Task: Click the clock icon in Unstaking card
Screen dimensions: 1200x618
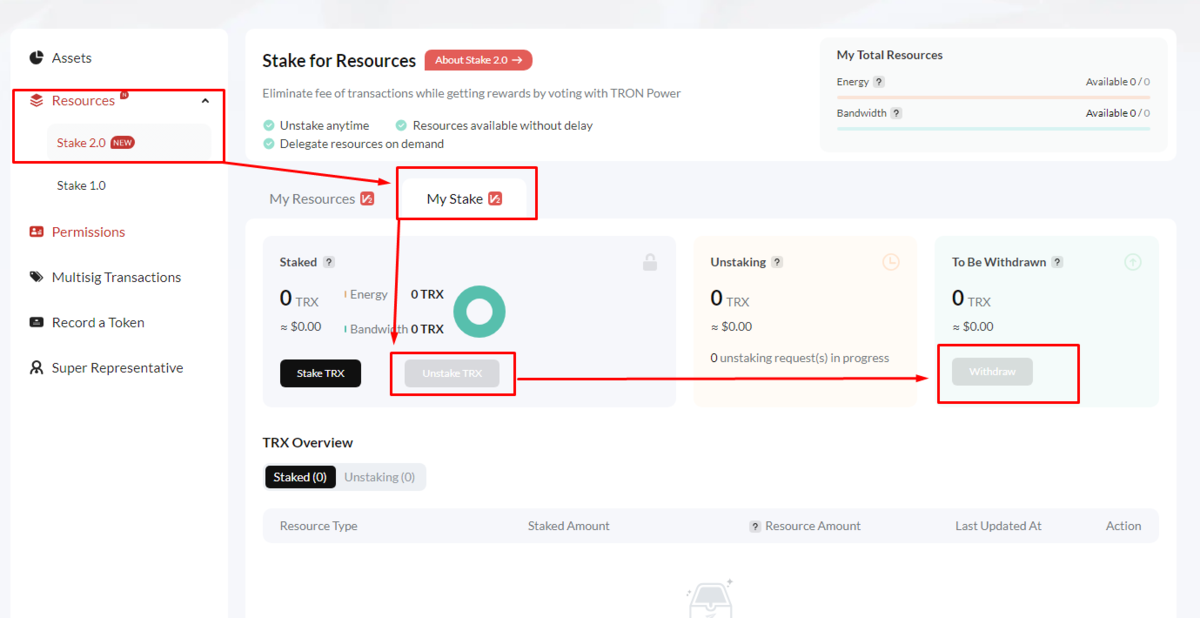Action: coord(891,262)
